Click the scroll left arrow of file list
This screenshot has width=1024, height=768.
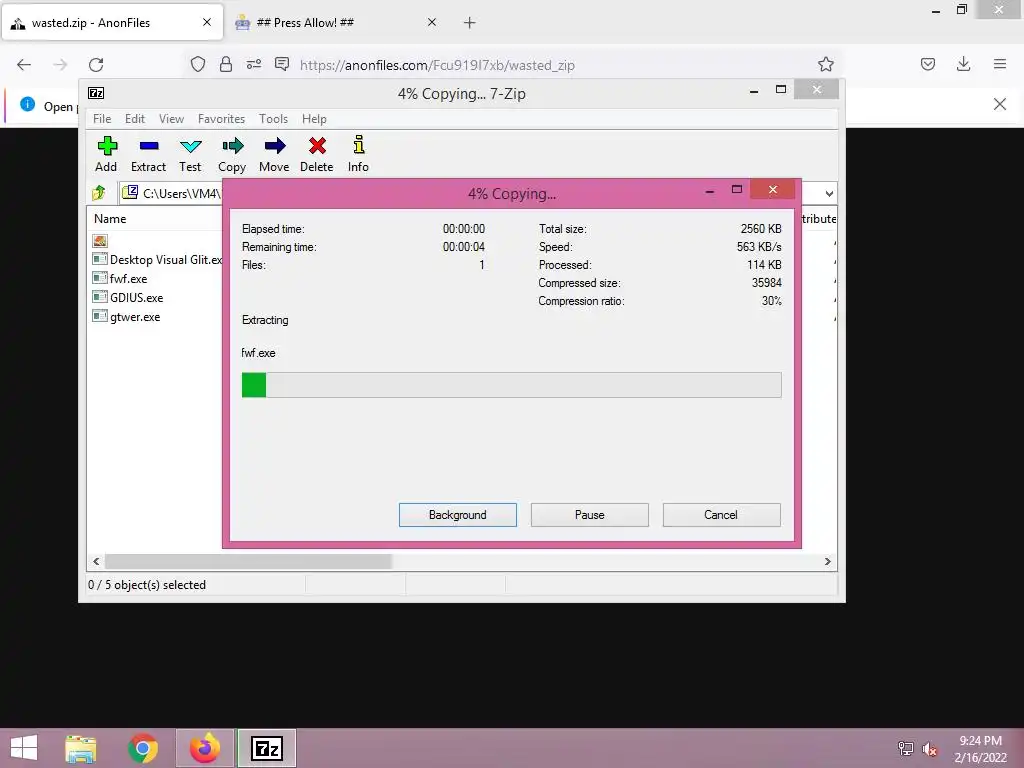point(97,562)
